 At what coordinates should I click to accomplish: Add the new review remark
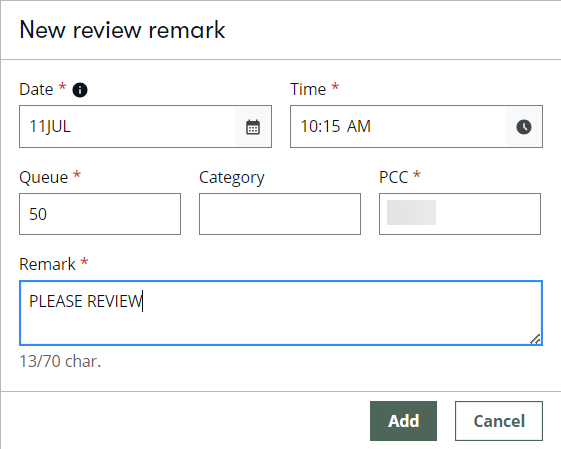[x=403, y=421]
